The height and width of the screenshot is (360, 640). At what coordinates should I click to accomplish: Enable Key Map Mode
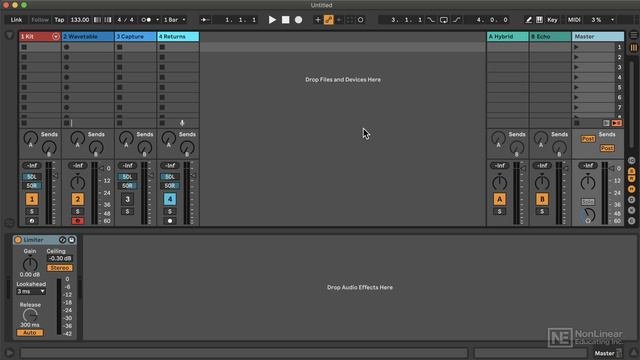(552, 20)
